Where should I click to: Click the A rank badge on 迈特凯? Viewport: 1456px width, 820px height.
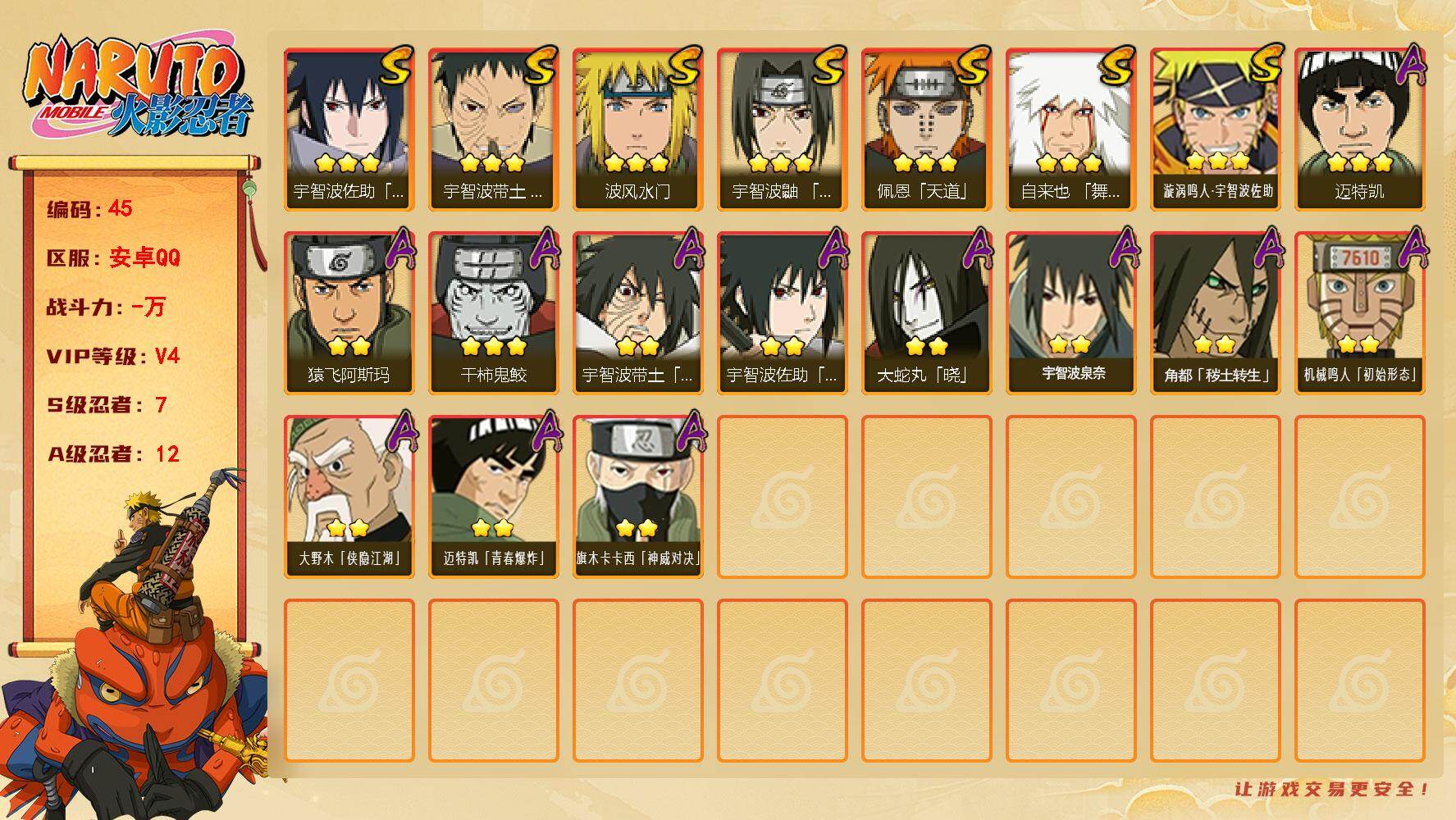[x=1409, y=64]
